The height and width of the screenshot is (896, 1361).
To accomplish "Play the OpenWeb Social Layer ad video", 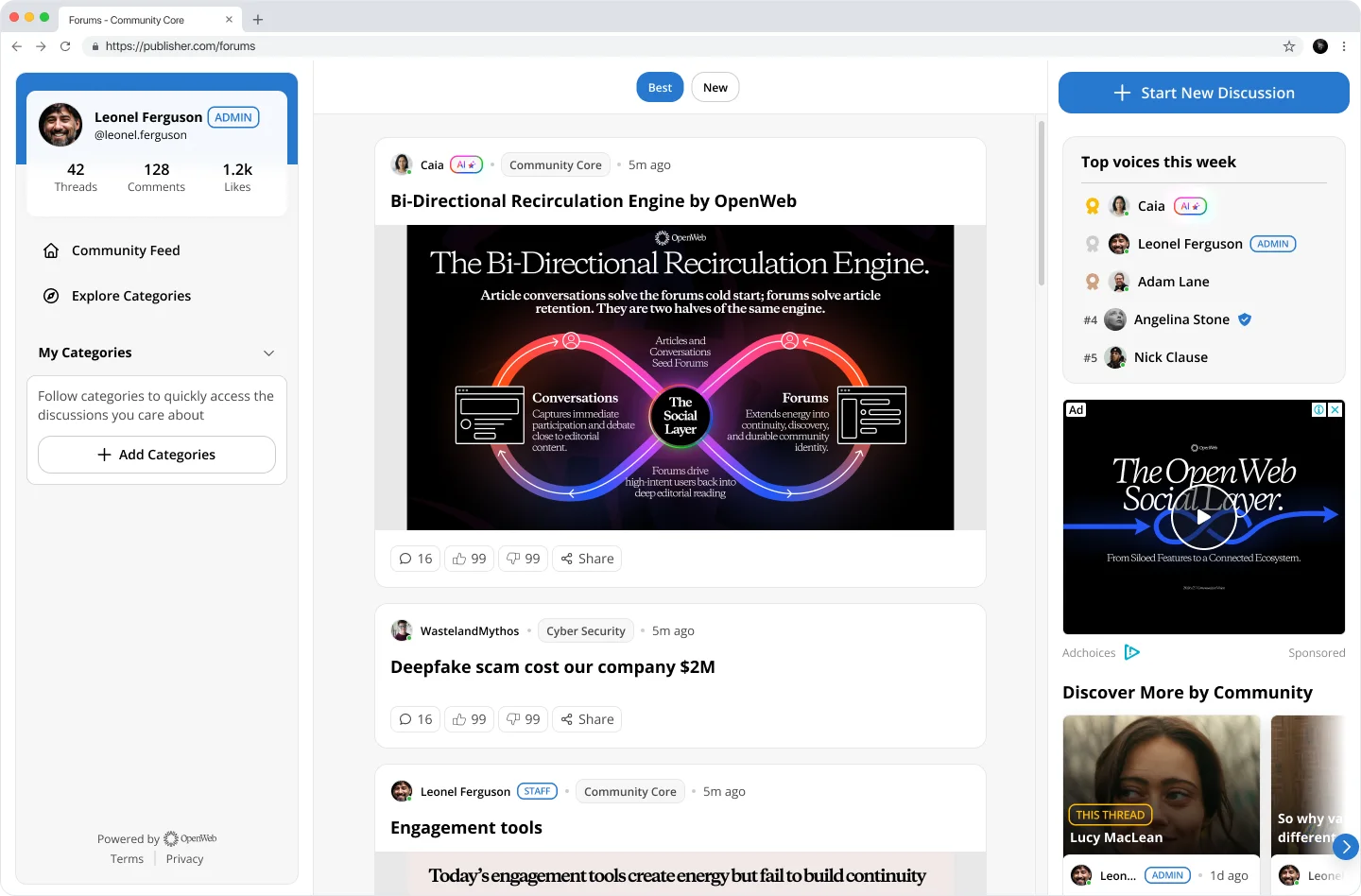I will [x=1203, y=517].
